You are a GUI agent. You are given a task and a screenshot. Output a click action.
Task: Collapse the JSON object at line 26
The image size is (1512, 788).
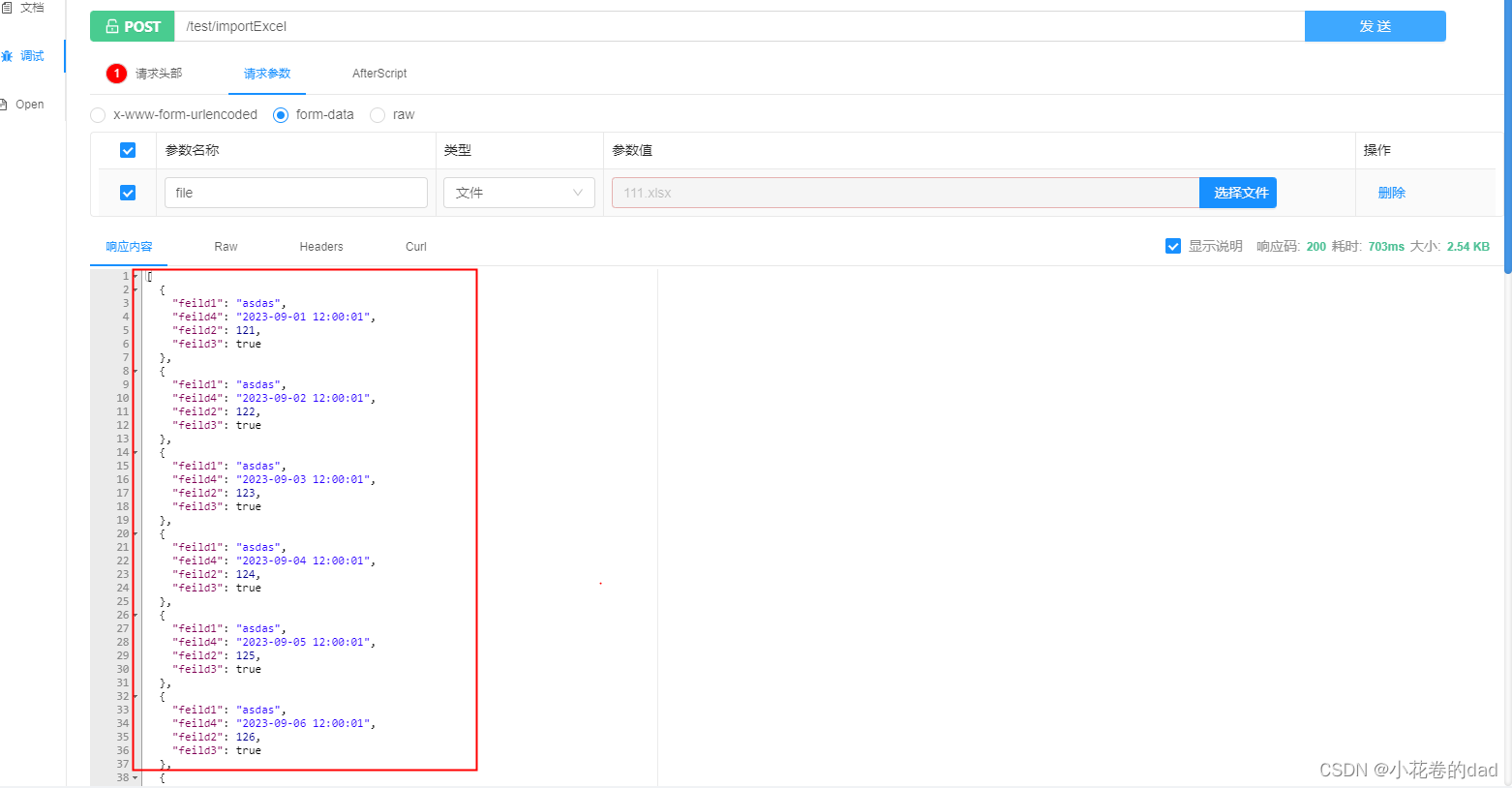click(136, 616)
